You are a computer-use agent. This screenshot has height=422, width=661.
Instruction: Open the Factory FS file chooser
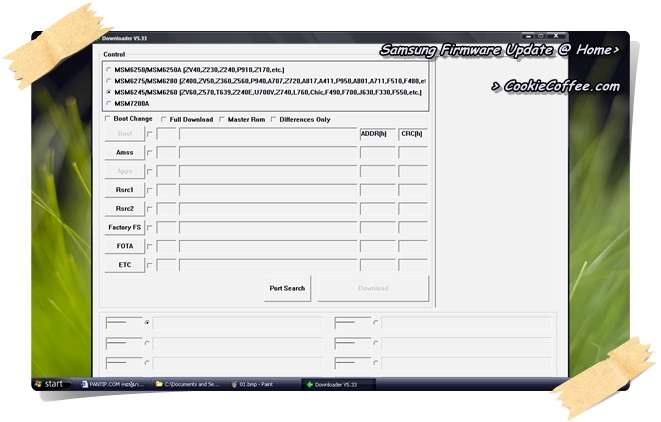124,227
